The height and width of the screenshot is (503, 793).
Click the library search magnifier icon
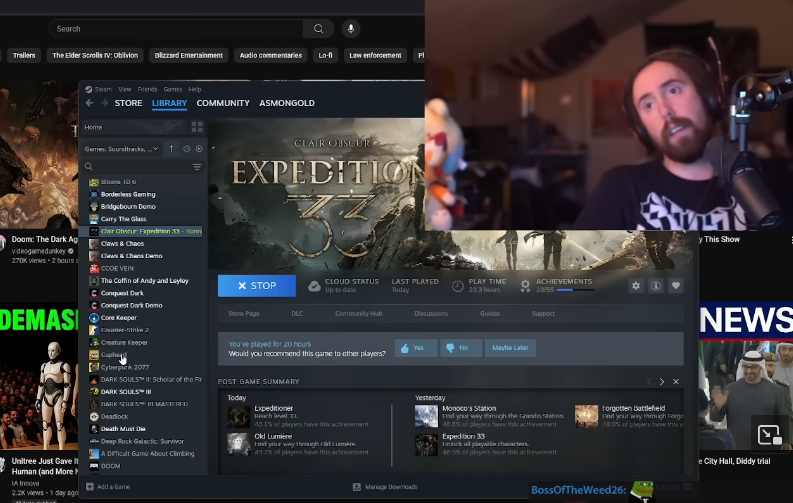89,166
